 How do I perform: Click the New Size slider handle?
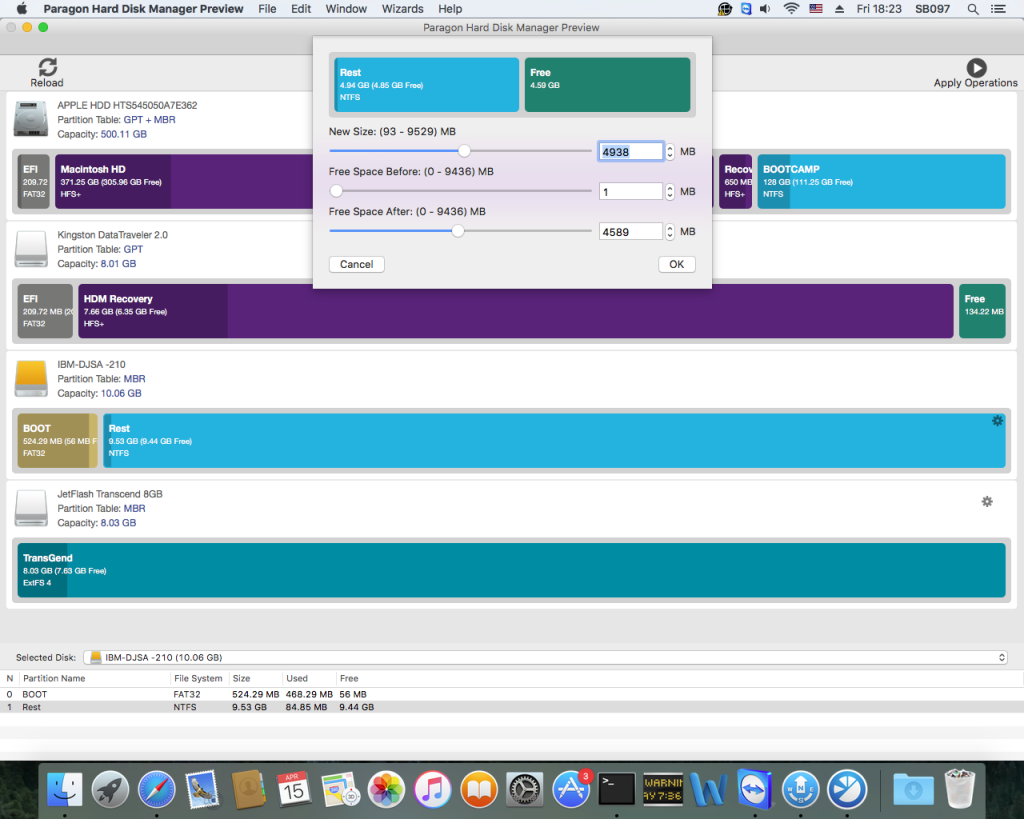[x=464, y=151]
